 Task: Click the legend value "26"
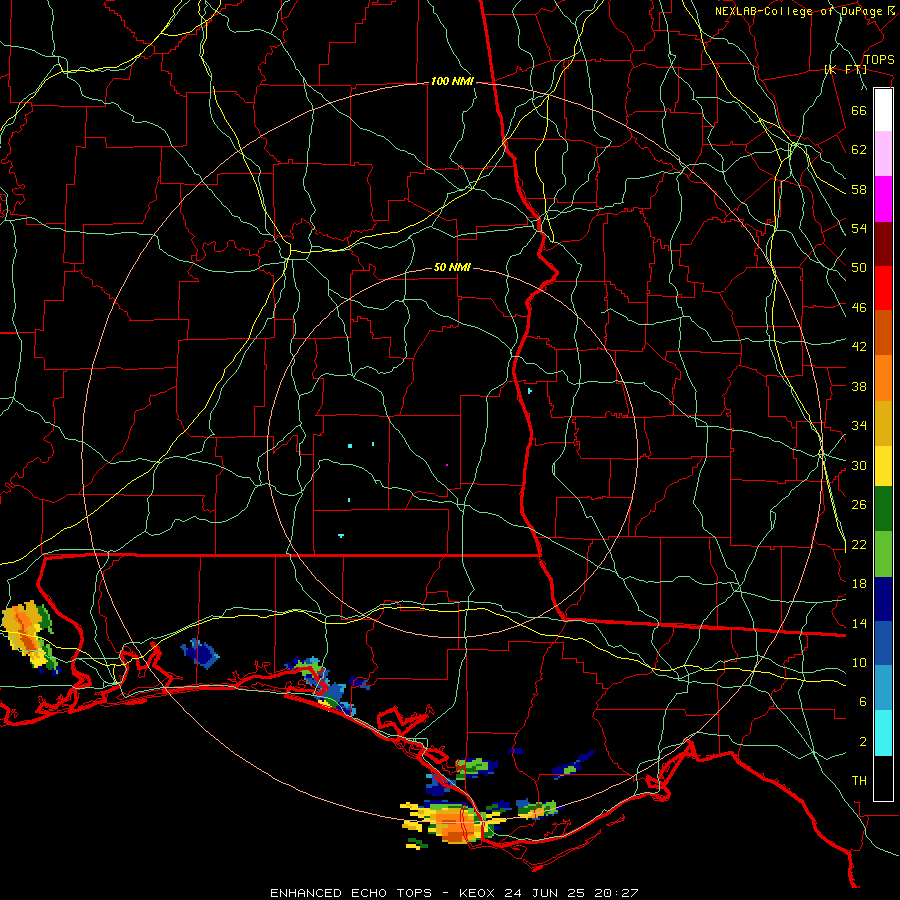point(859,505)
